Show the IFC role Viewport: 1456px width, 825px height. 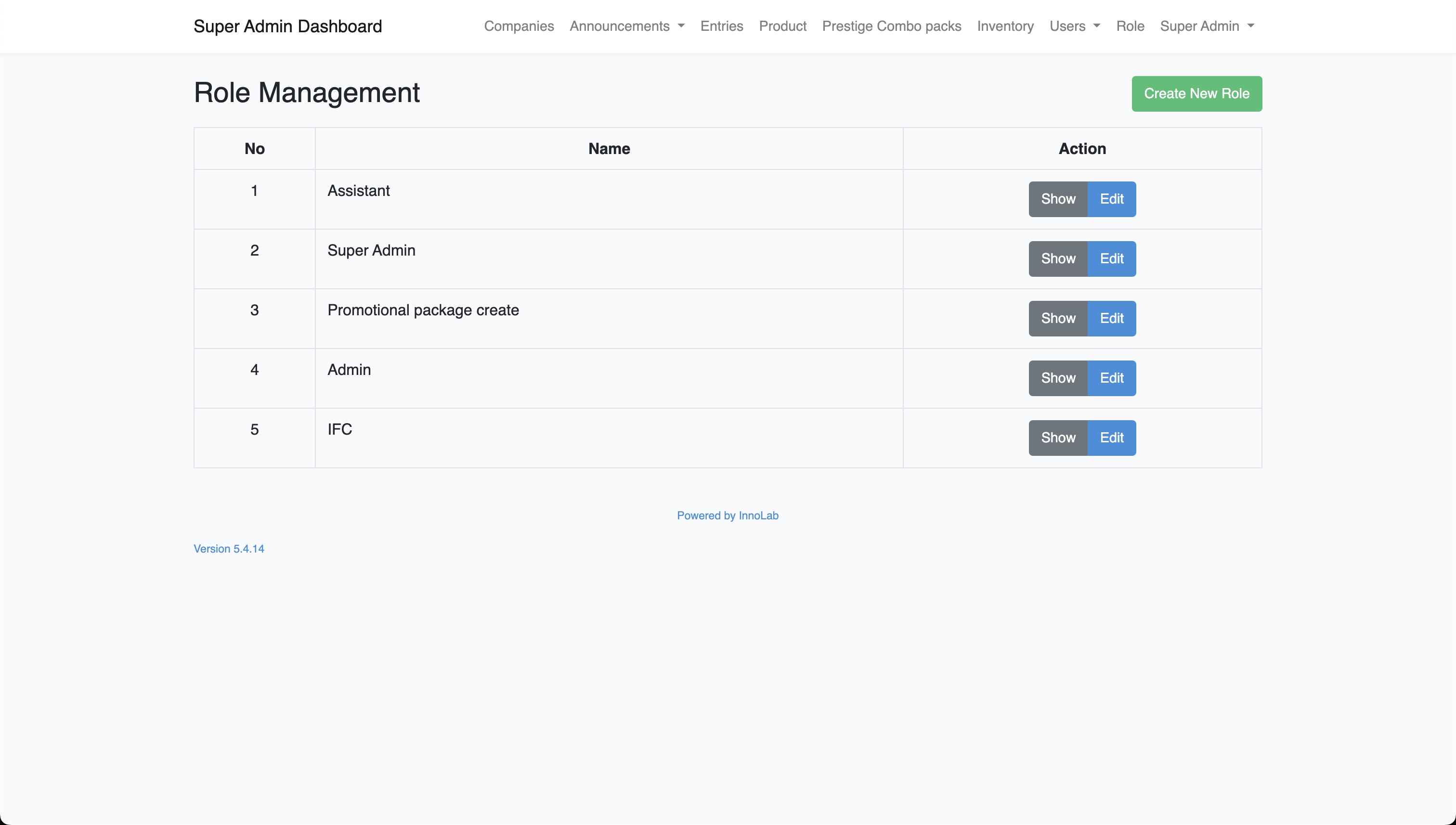pyautogui.click(x=1057, y=438)
